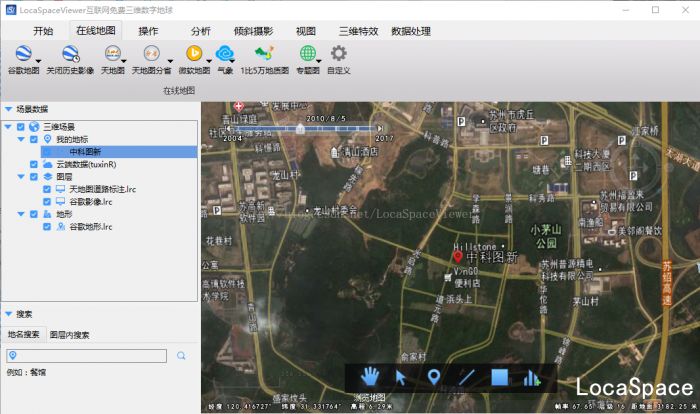700x414 pixels.
Task: Select the 图层内搜索 search tab
Action: [70, 335]
